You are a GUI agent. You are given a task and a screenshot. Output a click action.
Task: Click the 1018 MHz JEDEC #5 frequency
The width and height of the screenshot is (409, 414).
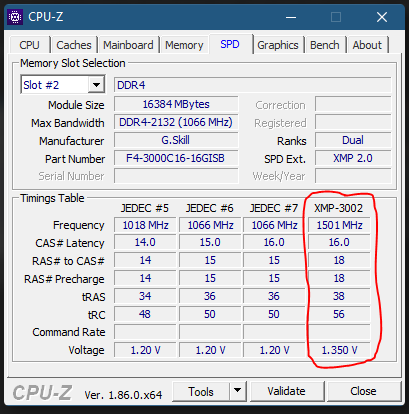pos(145,225)
